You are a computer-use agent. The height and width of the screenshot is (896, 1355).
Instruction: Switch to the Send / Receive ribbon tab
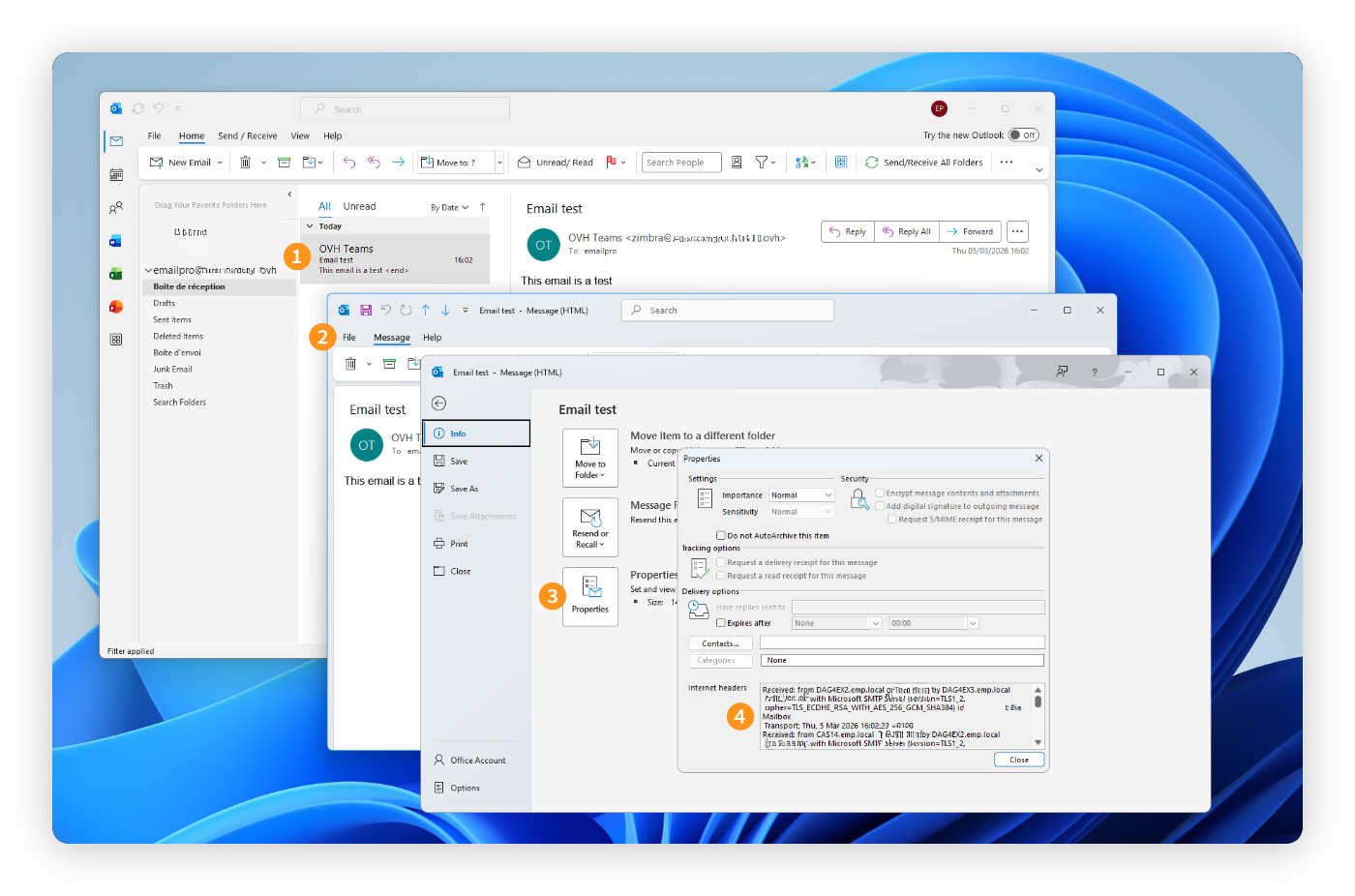pos(247,135)
